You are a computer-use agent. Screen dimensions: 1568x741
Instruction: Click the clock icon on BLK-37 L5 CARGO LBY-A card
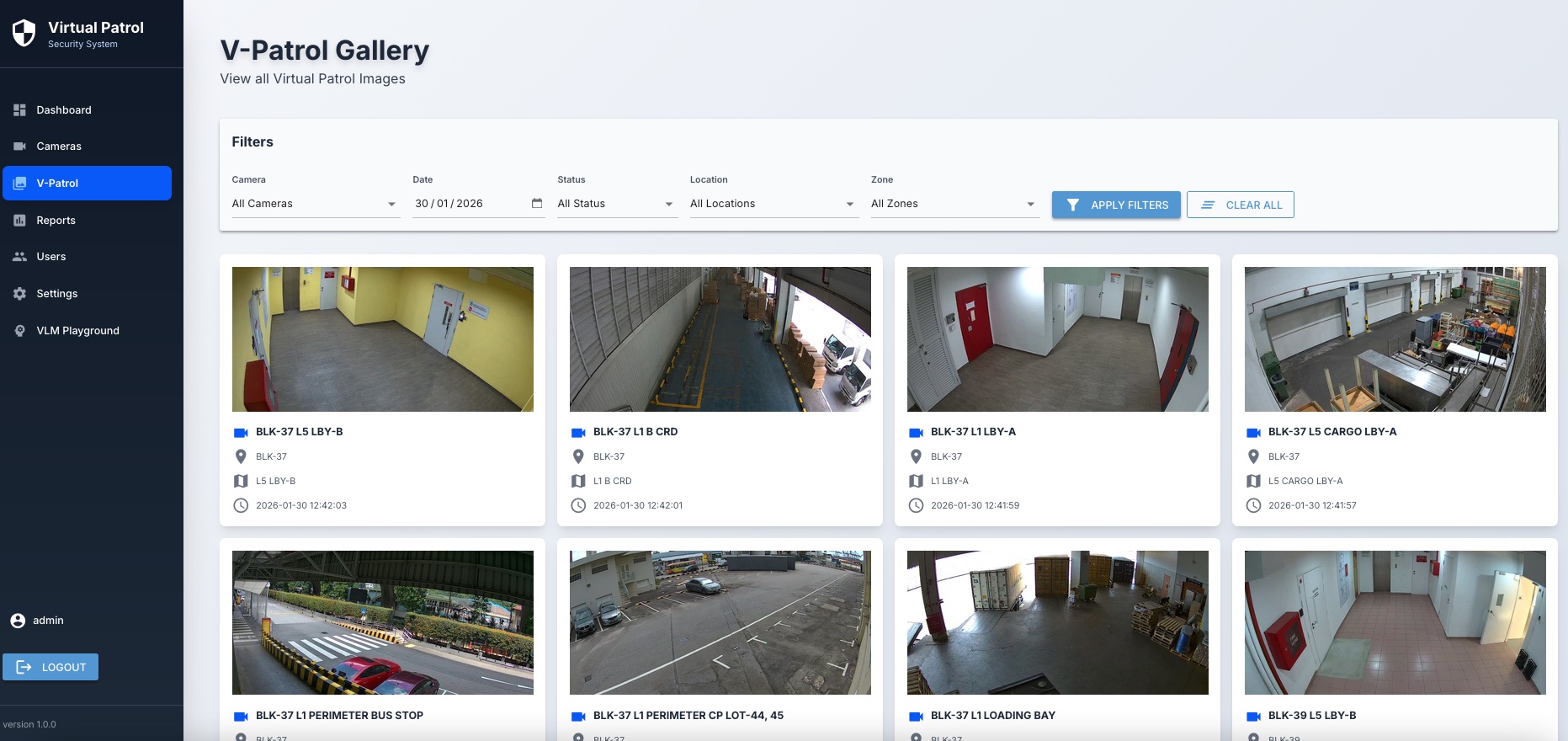point(1253,505)
